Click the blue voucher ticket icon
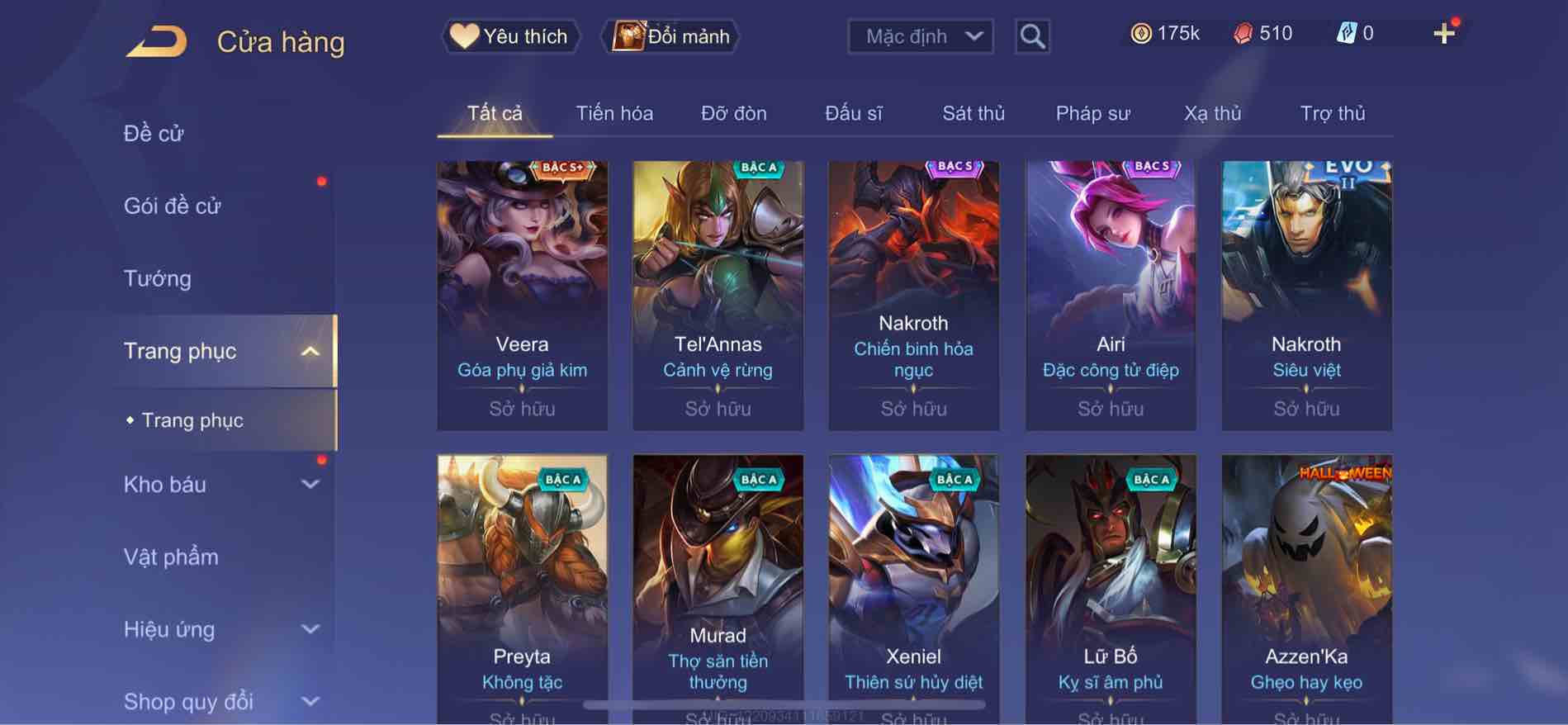 click(1346, 33)
